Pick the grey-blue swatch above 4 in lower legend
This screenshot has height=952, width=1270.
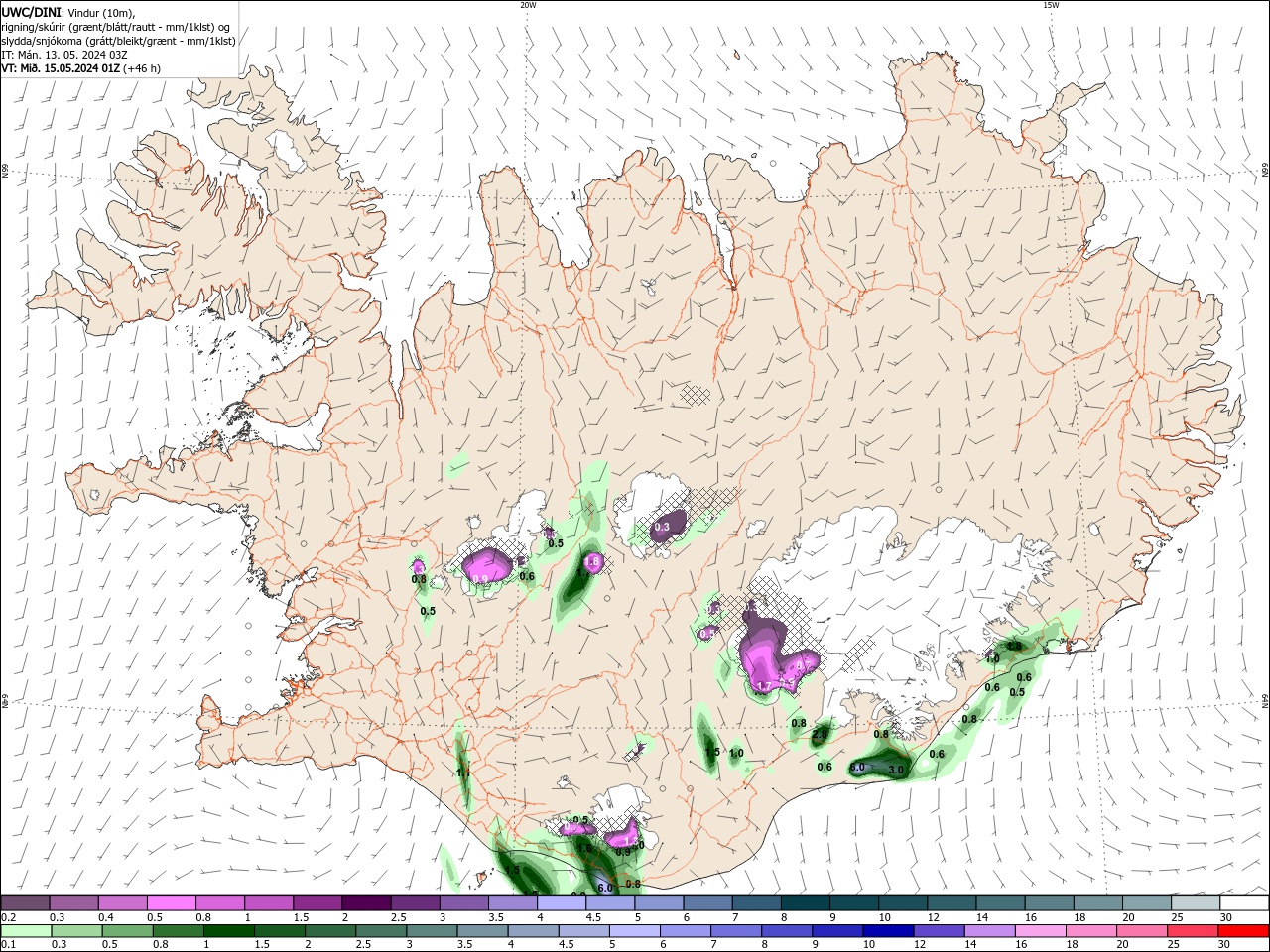(x=533, y=931)
